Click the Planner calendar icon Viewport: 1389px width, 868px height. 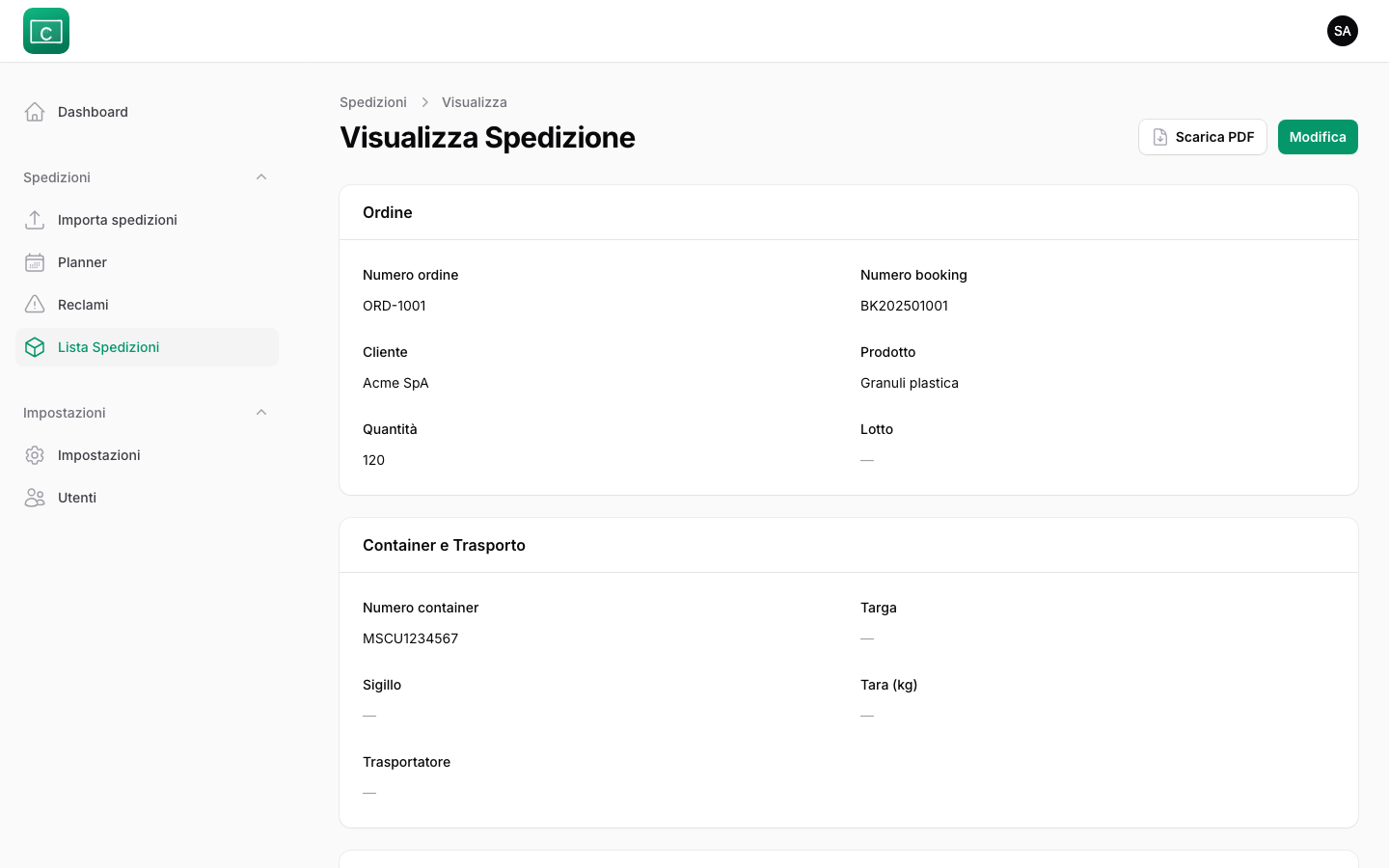point(35,262)
